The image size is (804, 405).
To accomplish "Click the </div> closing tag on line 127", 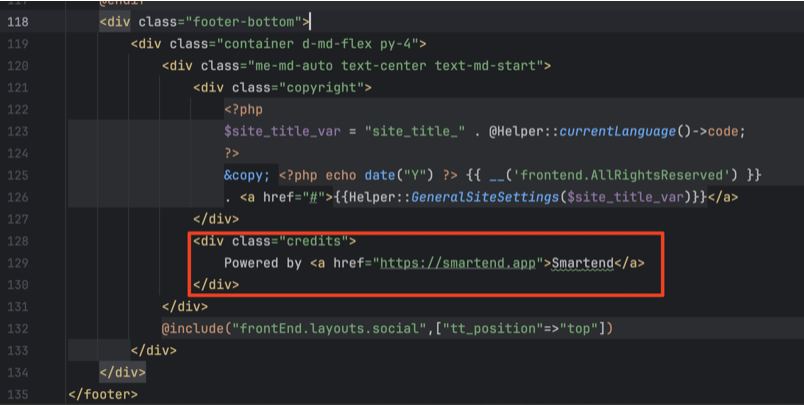I will (216, 219).
